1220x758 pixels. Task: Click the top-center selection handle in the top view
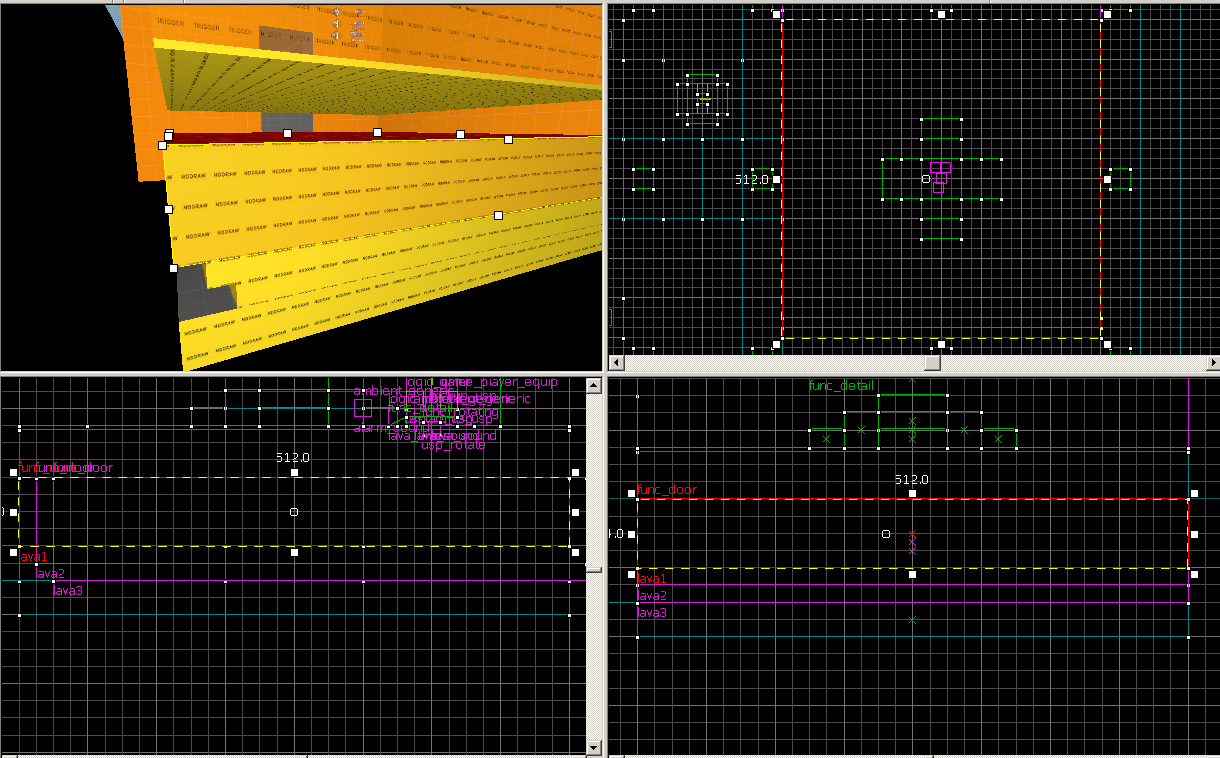coord(941,14)
